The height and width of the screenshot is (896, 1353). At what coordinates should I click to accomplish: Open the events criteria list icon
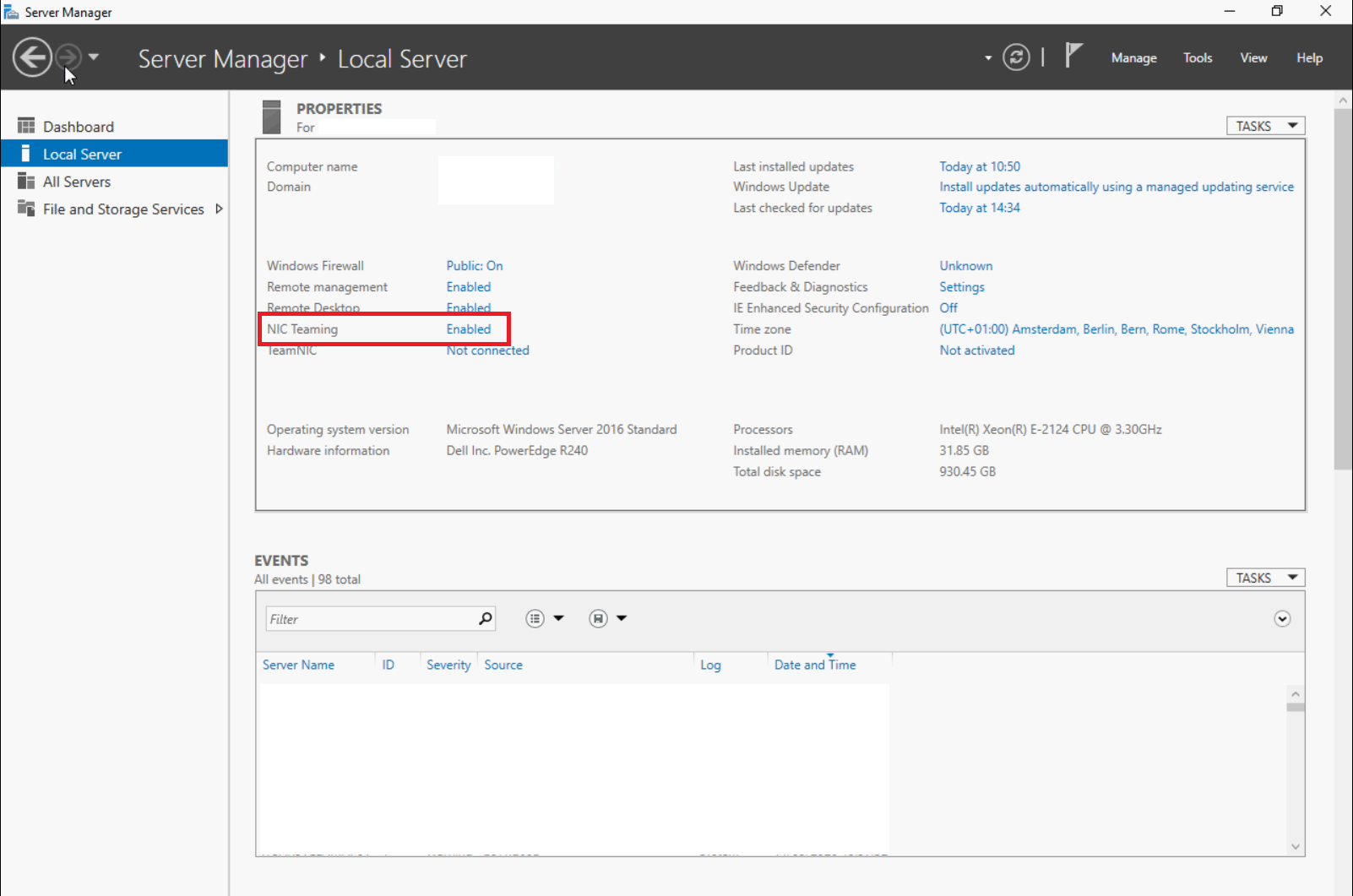(535, 619)
